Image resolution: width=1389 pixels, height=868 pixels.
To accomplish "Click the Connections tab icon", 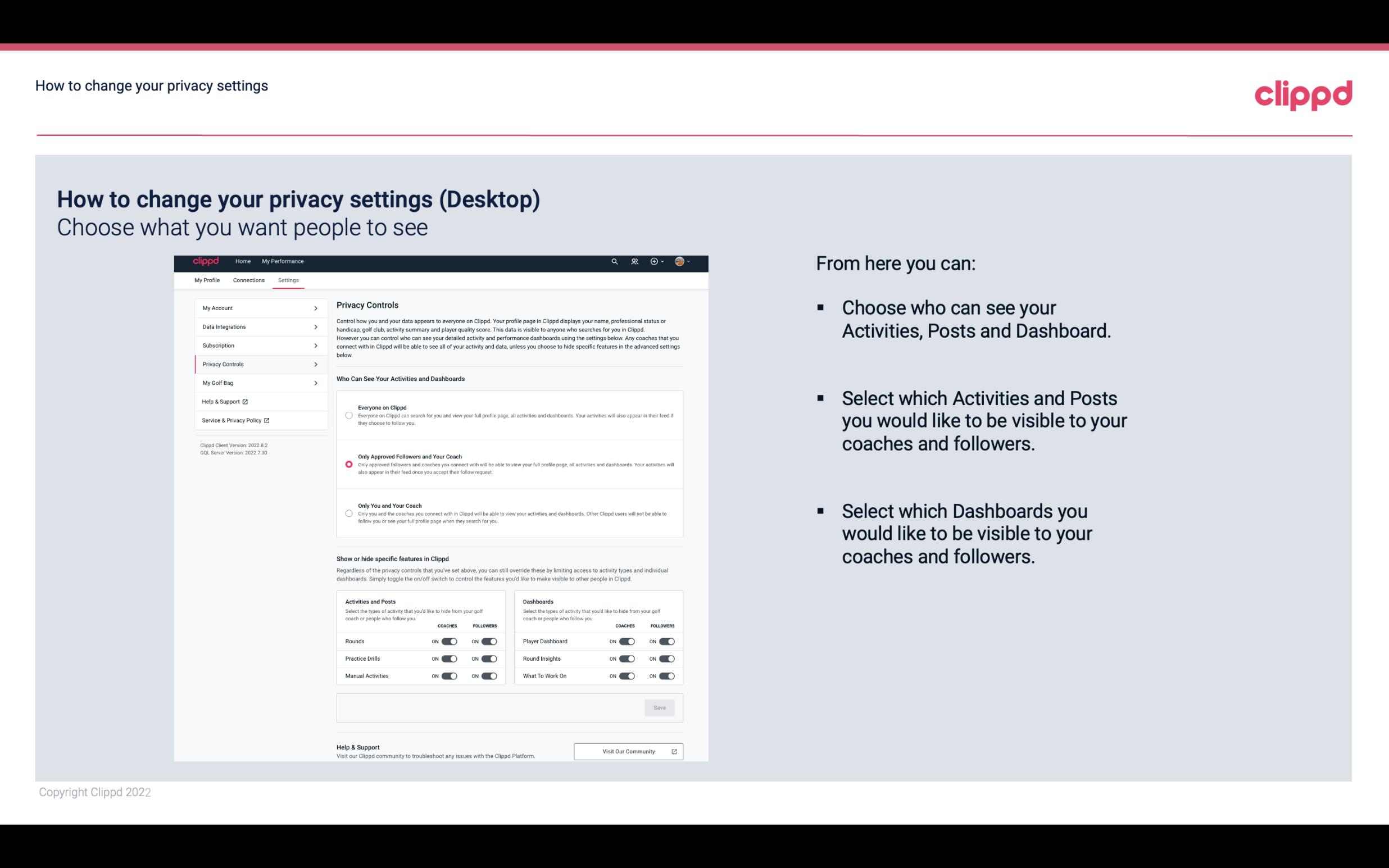I will pos(248,279).
